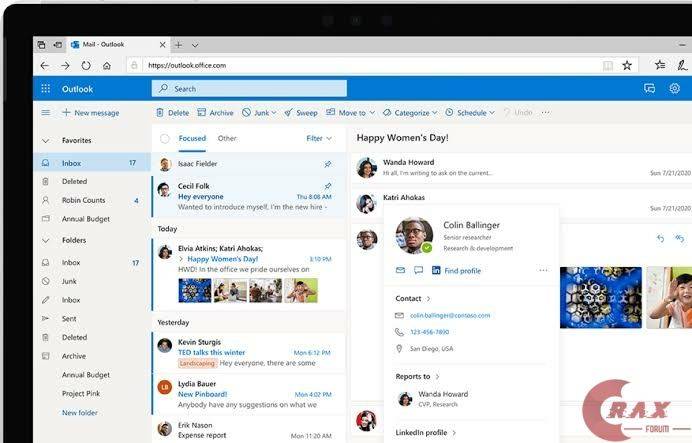Collapse the Favorites section

pos(45,141)
